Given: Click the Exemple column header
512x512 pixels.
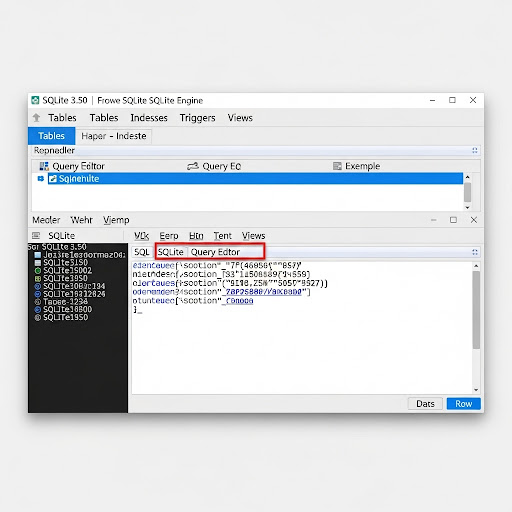Looking at the screenshot, I should (x=362, y=166).
